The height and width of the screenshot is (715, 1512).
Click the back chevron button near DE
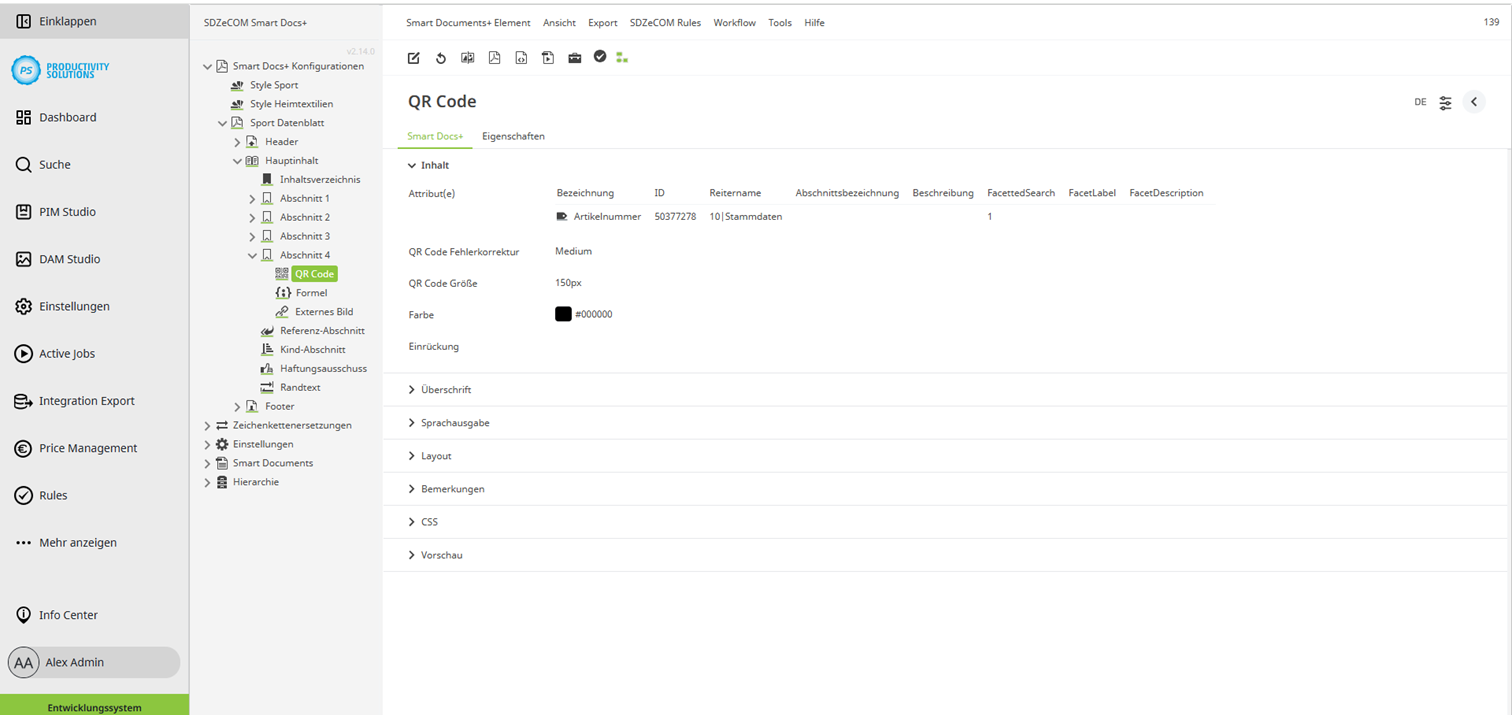pos(1473,101)
